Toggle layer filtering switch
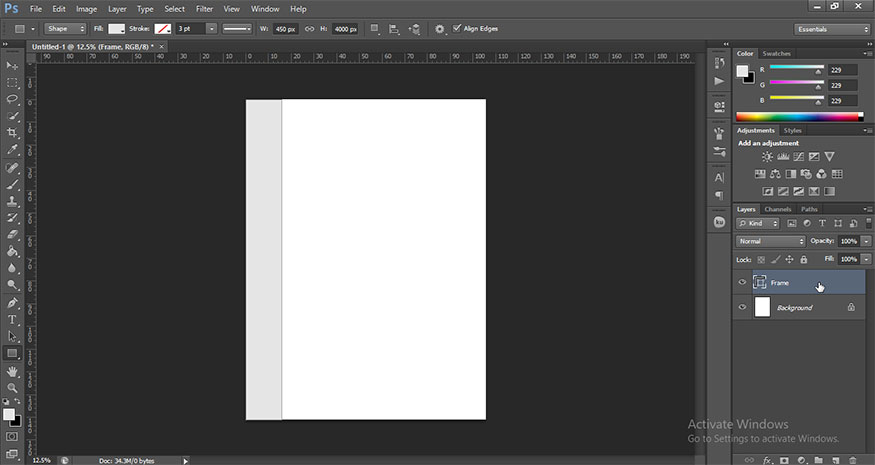875x465 pixels. point(869,223)
